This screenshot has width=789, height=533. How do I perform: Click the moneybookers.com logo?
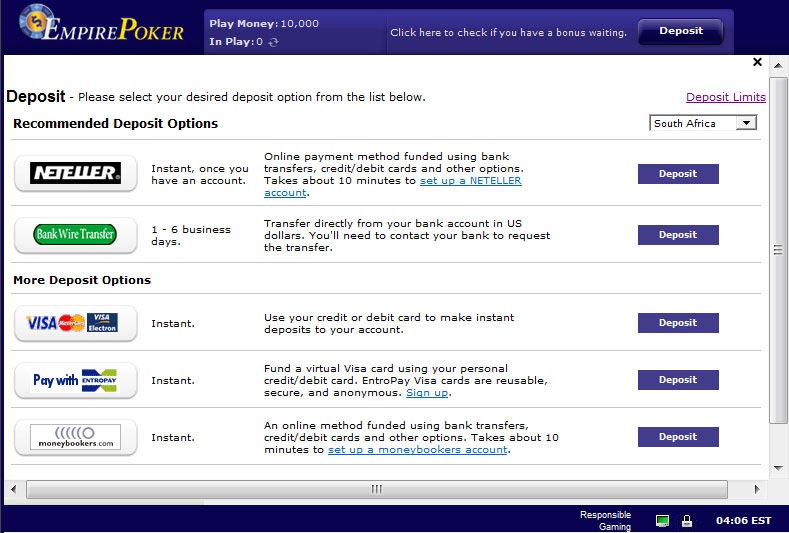click(75, 437)
